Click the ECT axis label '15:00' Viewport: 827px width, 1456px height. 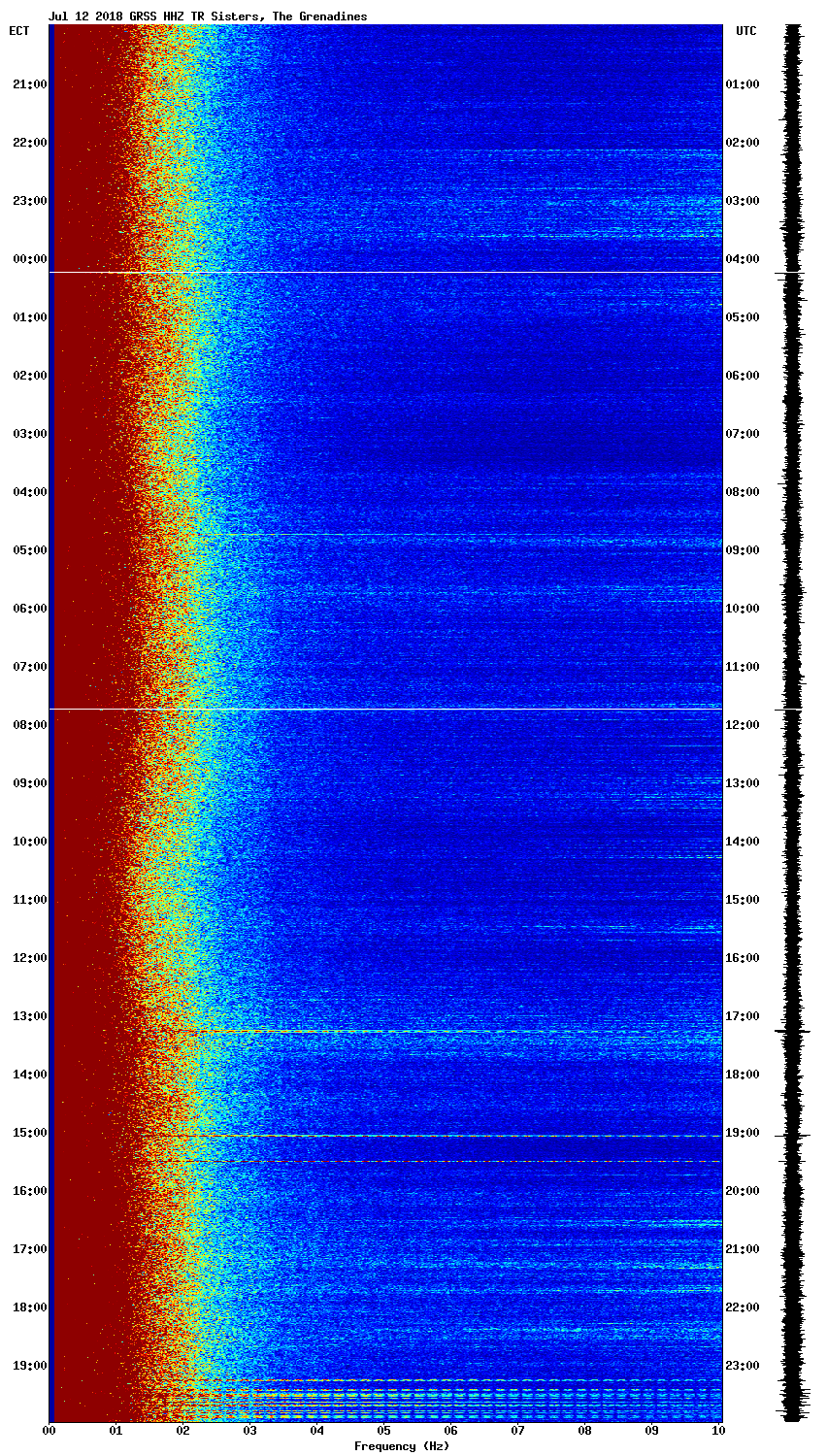(30, 1133)
